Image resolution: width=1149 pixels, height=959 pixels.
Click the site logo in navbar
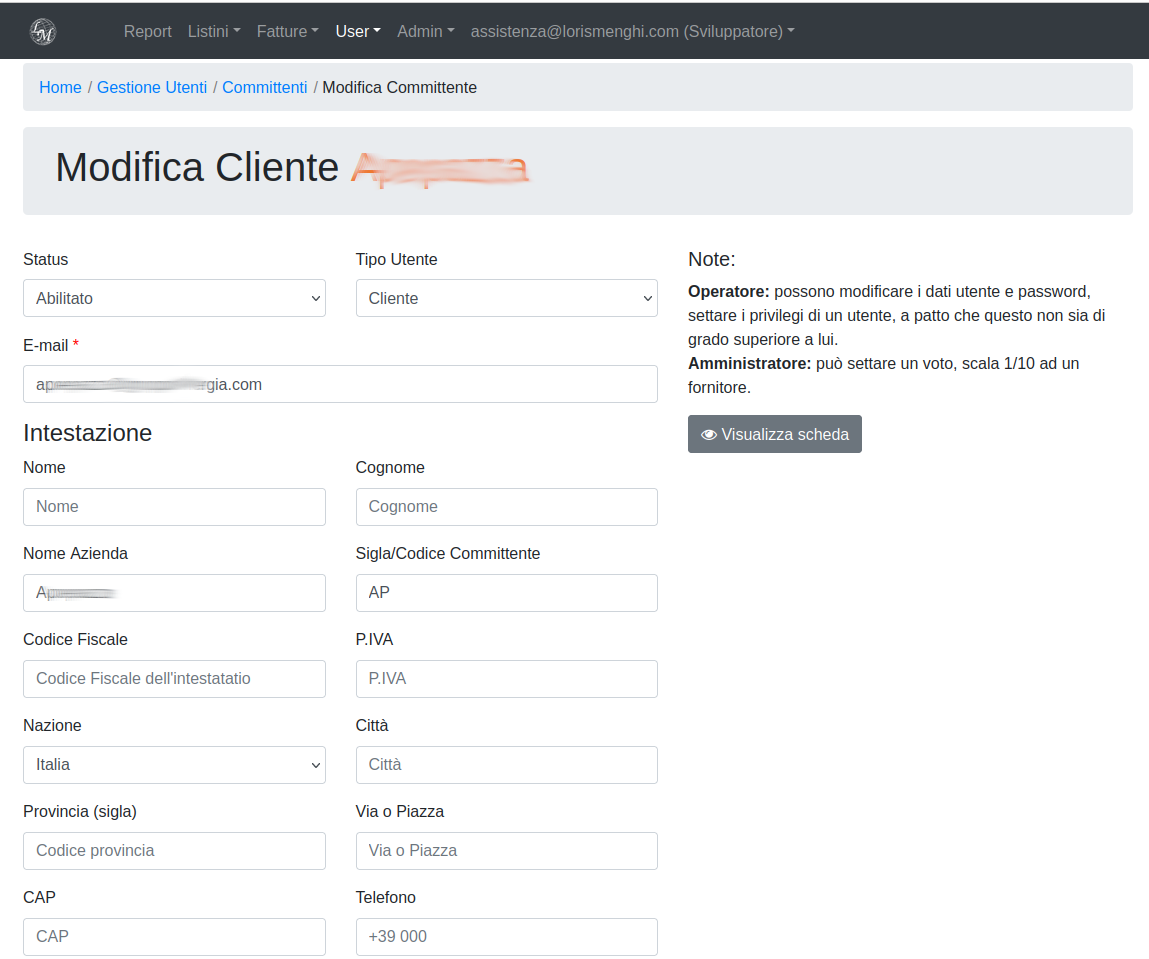(43, 32)
